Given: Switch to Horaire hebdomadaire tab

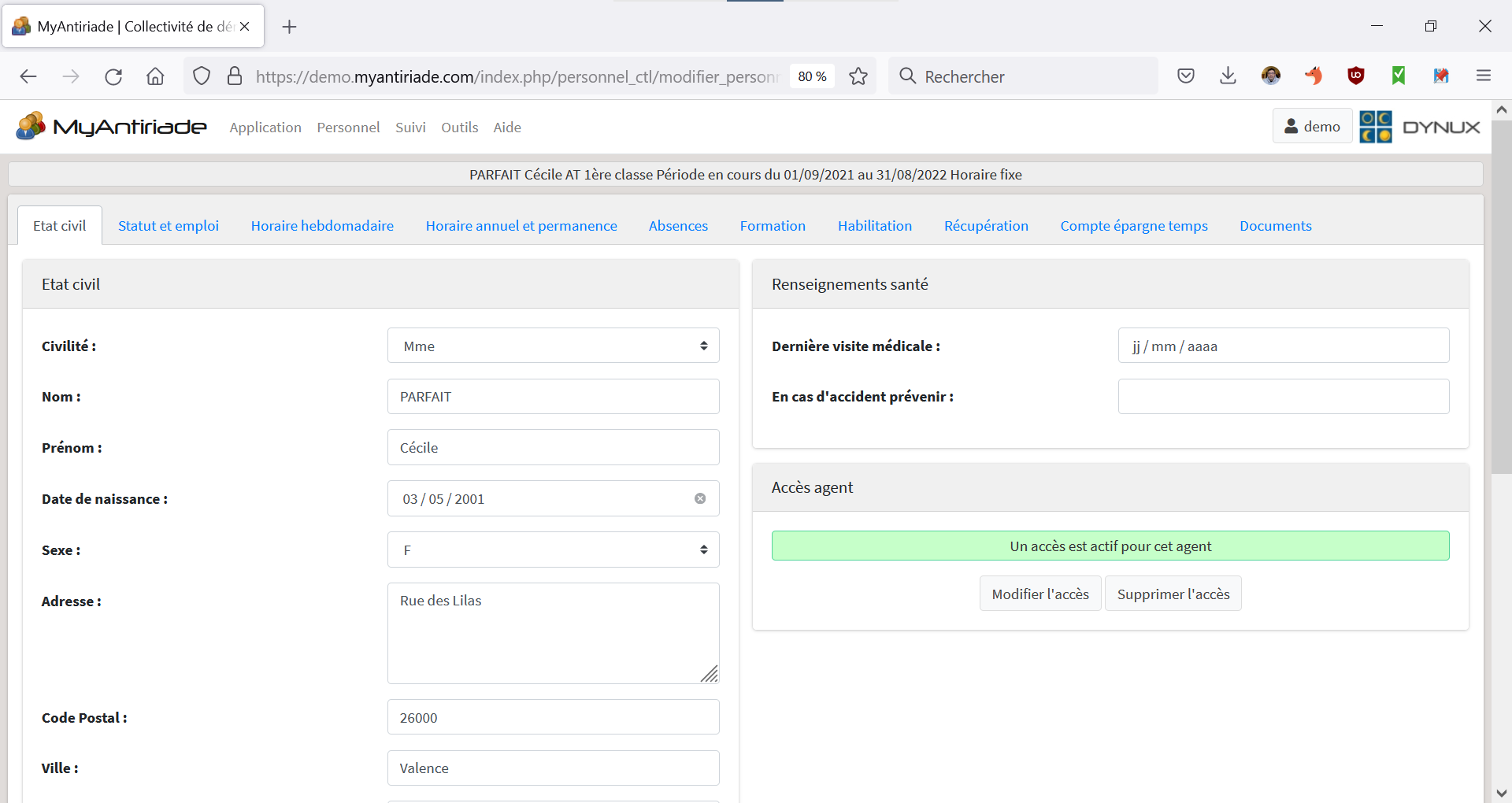Looking at the screenshot, I should pos(322,226).
